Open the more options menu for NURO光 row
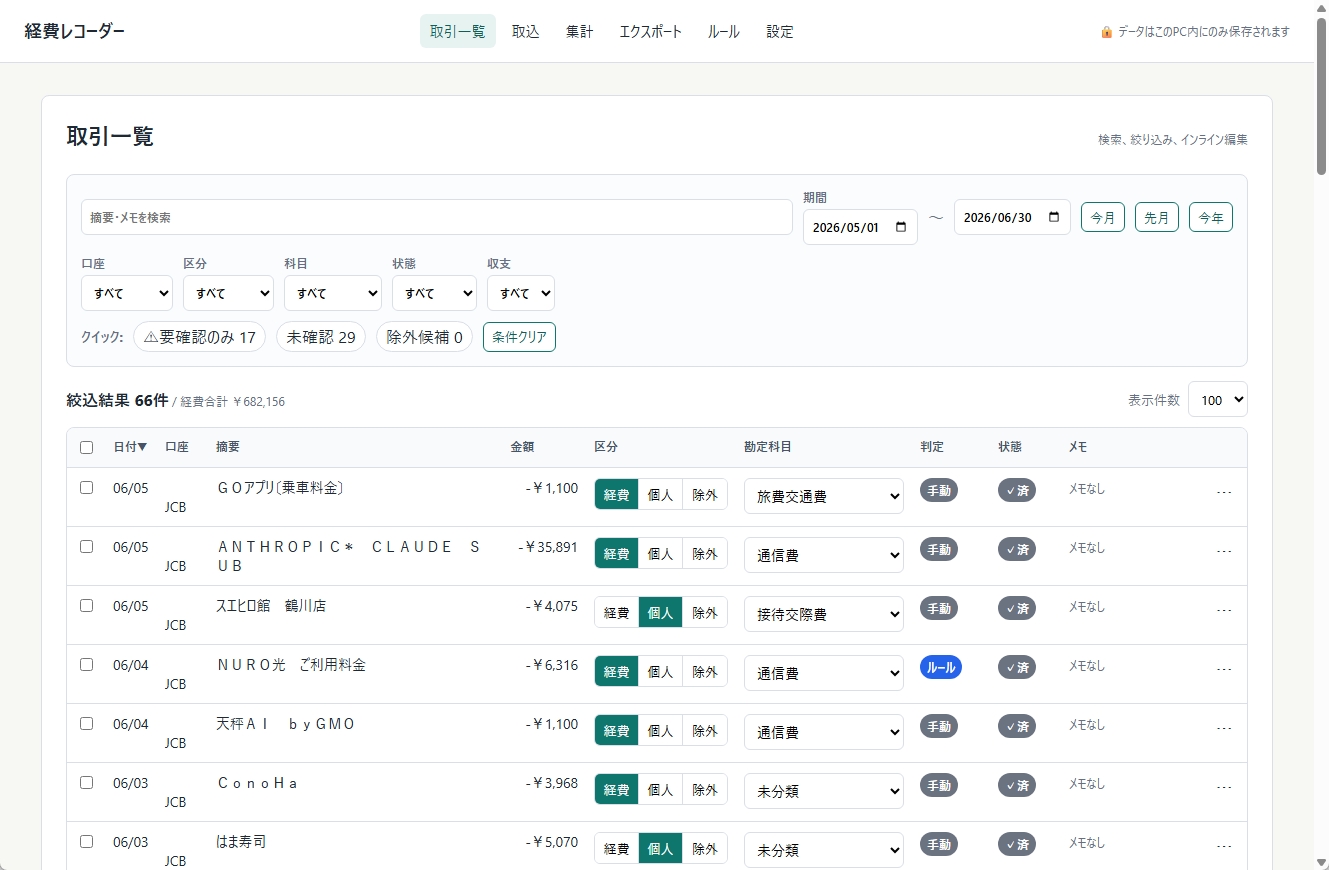 point(1224,669)
